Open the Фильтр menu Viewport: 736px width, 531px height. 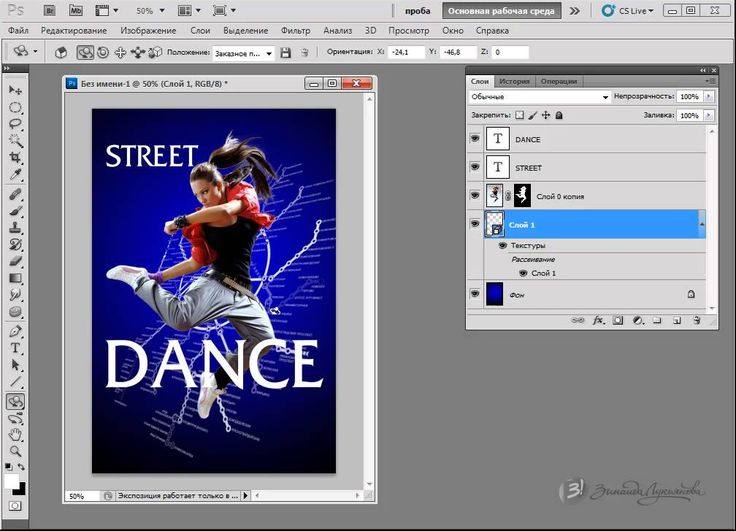tap(296, 31)
